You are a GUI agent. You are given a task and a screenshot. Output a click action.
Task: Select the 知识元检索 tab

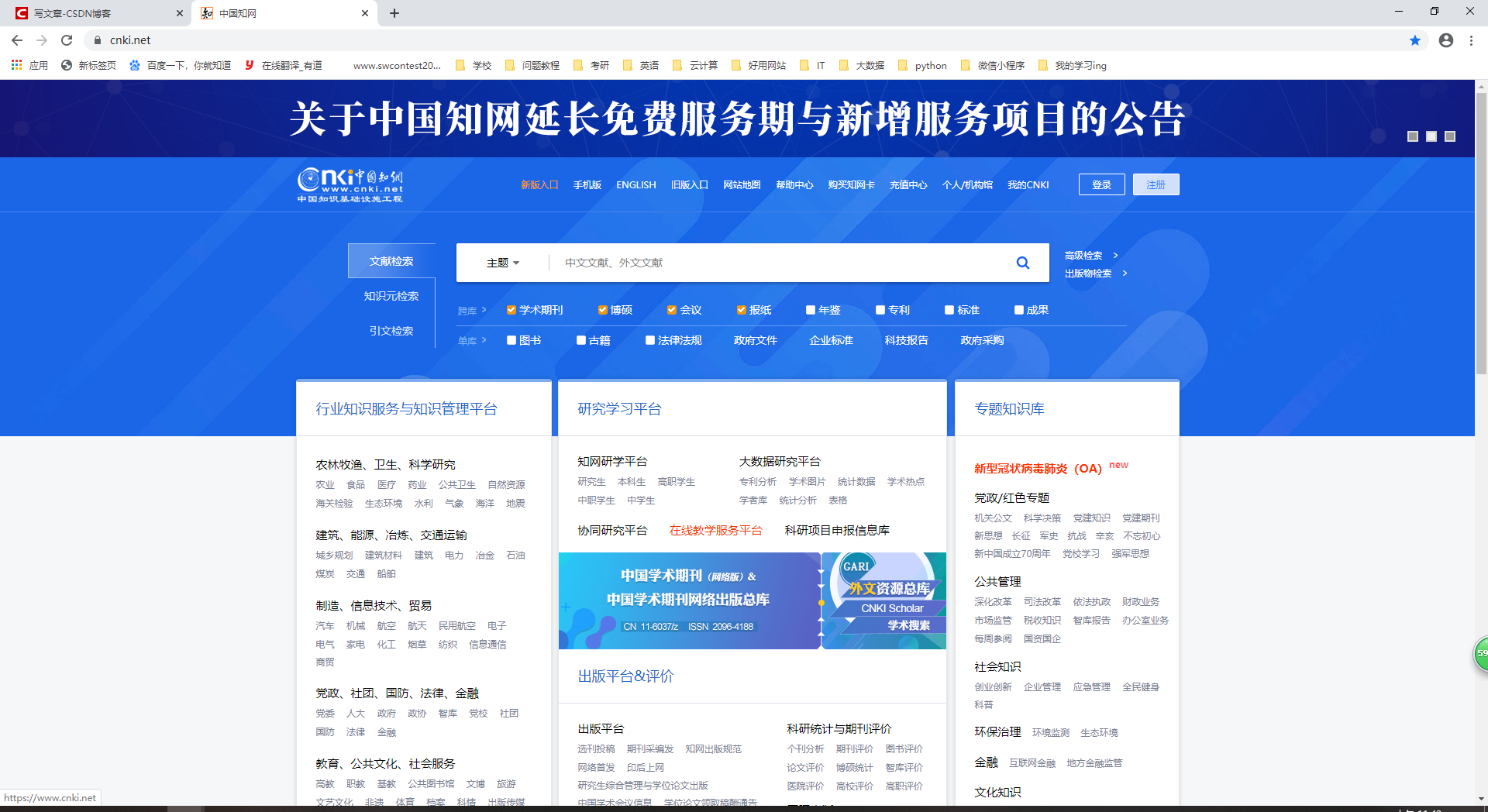click(x=391, y=296)
